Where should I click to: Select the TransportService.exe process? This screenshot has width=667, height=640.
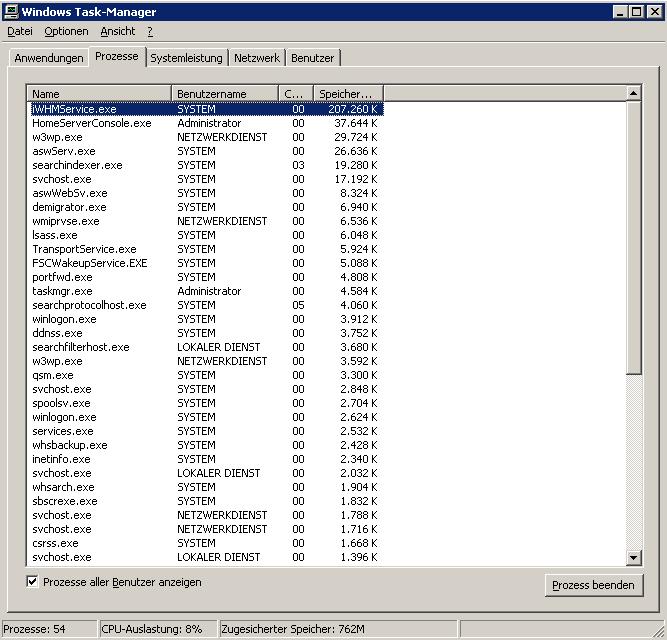point(205,249)
